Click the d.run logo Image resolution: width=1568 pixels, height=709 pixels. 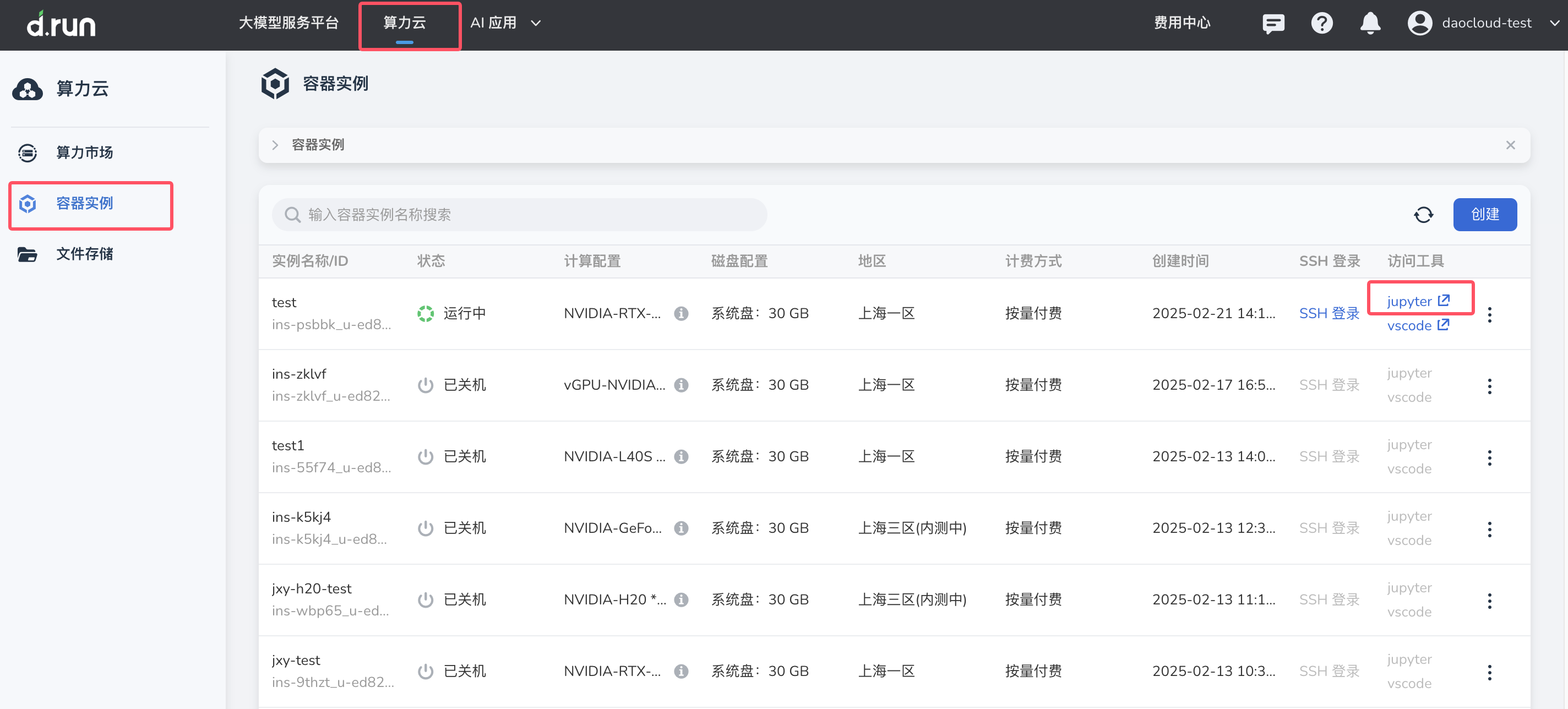click(61, 24)
